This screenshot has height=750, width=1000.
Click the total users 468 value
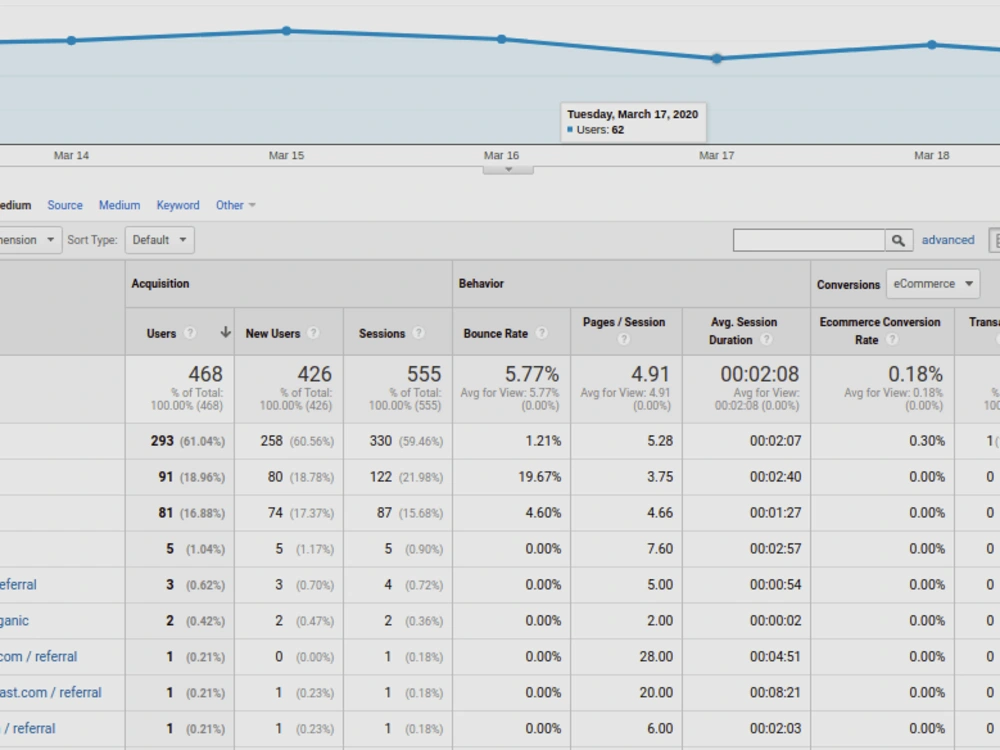pyautogui.click(x=205, y=374)
